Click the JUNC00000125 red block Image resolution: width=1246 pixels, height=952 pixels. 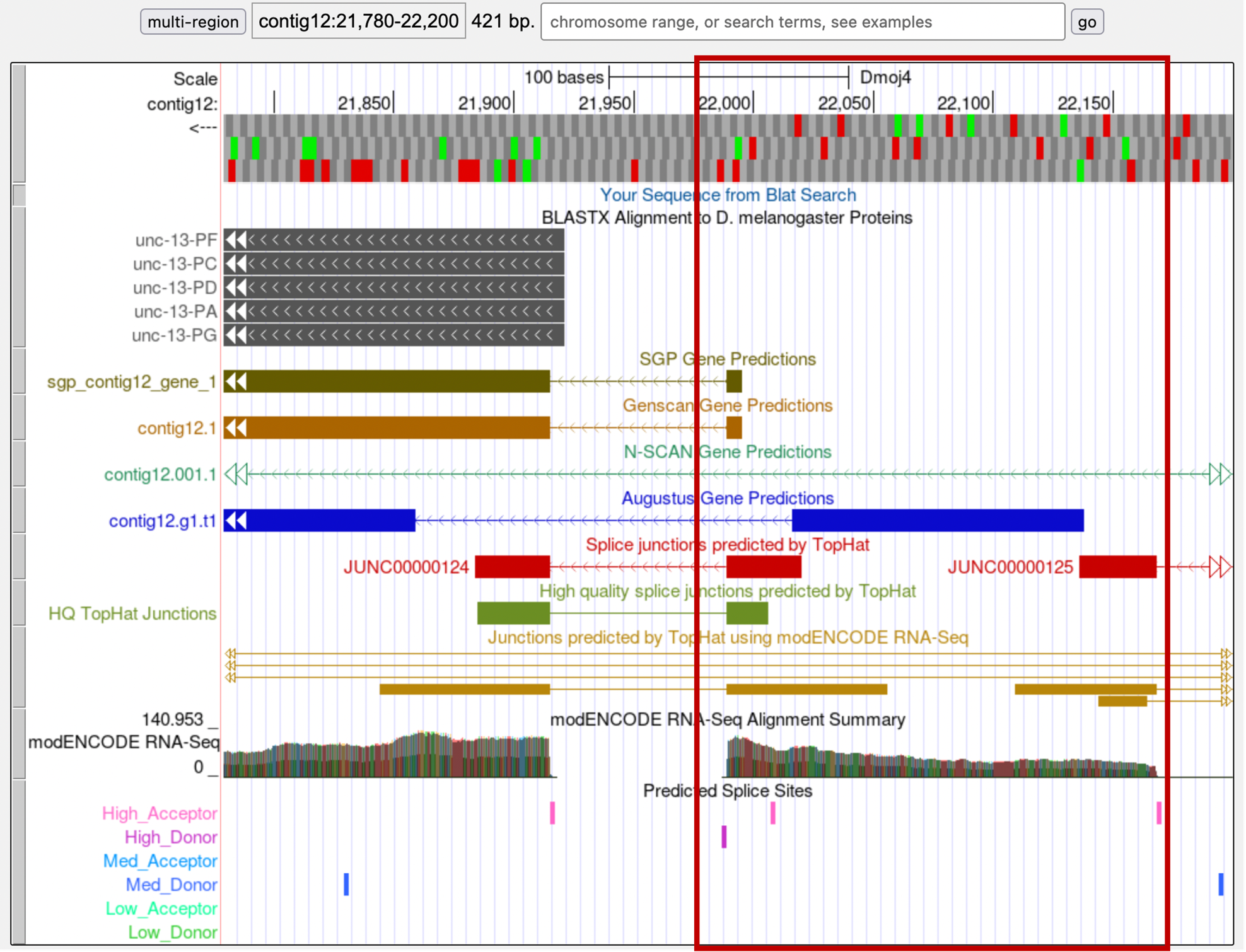(x=1118, y=567)
